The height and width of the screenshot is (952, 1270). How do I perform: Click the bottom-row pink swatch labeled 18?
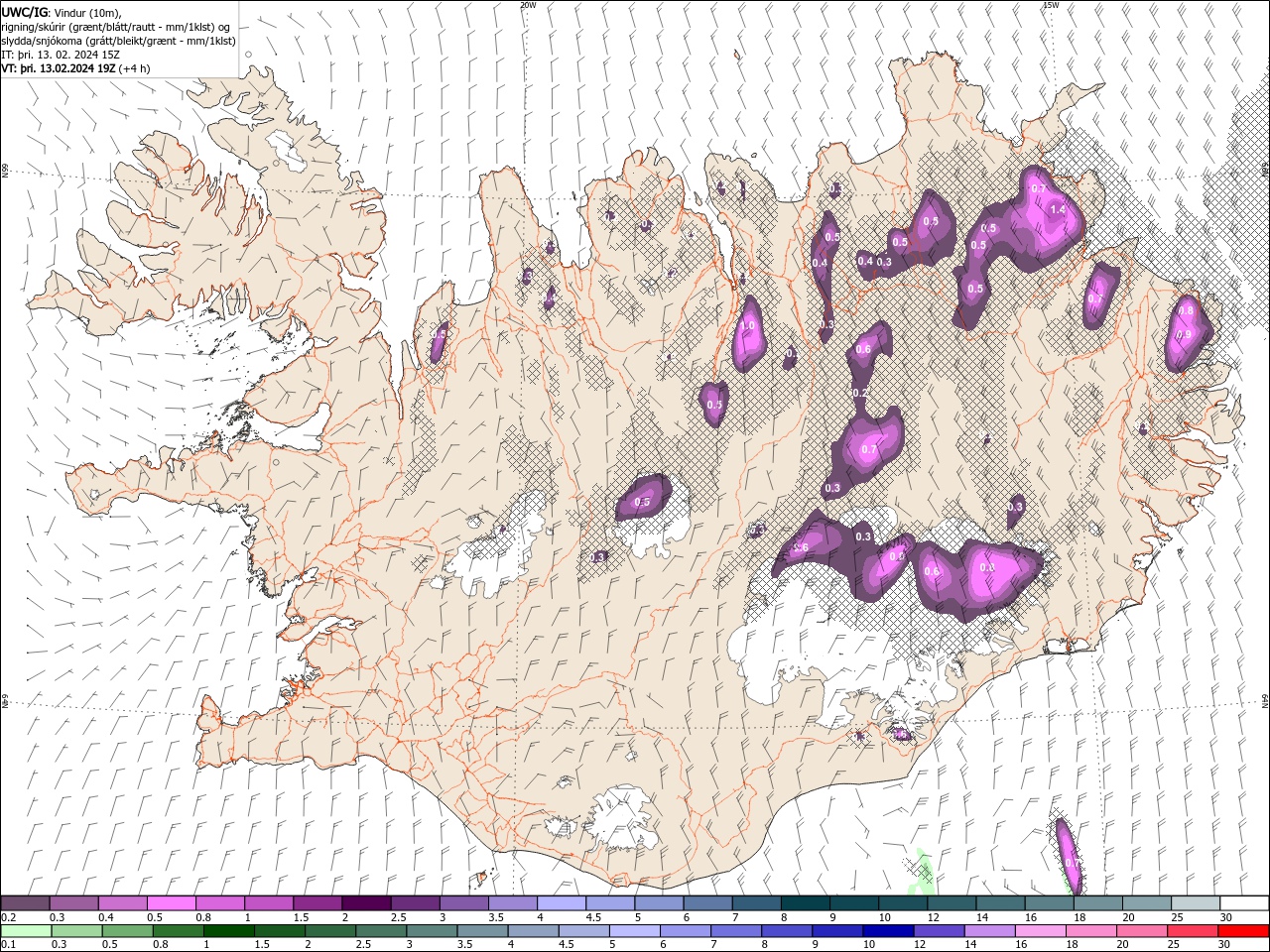[x=1090, y=931]
